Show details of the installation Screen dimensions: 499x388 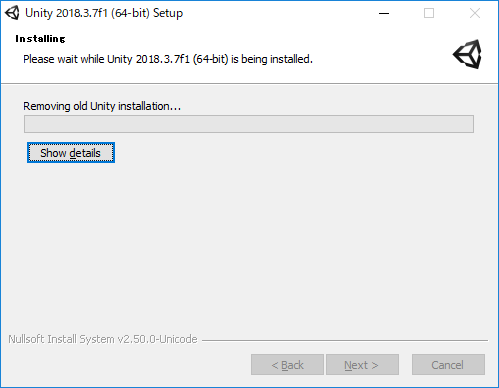pos(71,153)
